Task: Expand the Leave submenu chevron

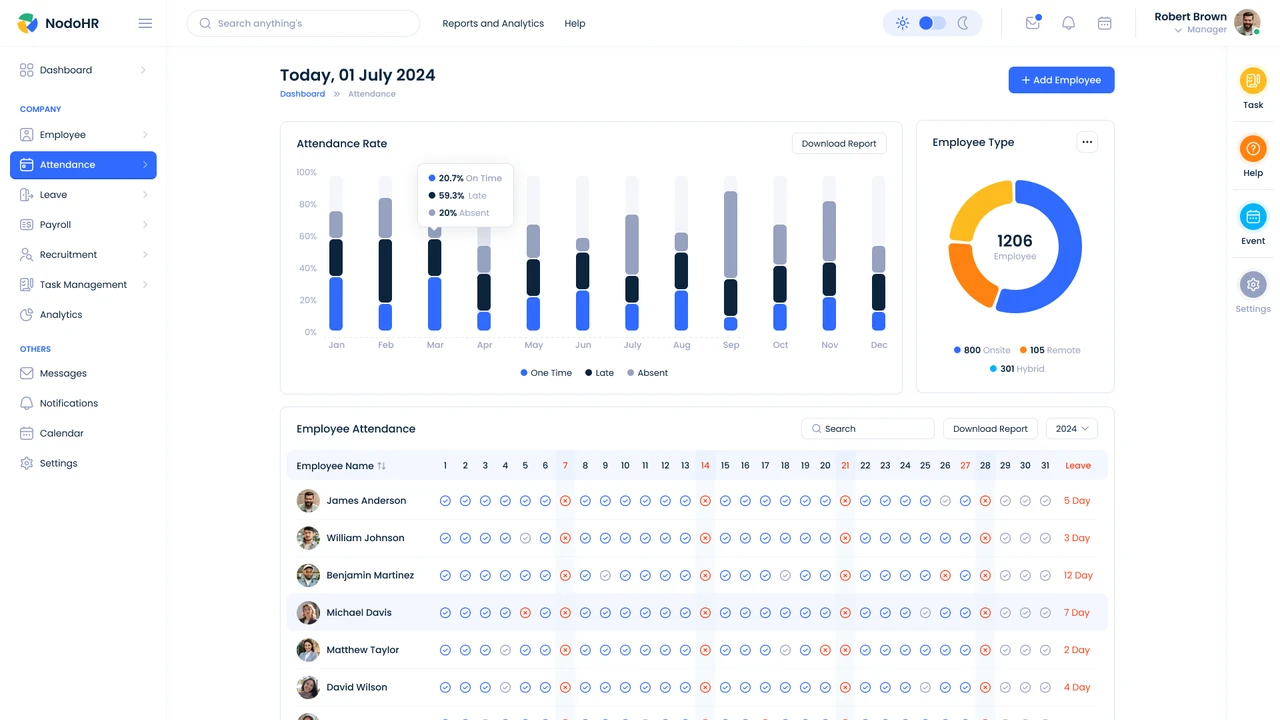Action: click(145, 195)
